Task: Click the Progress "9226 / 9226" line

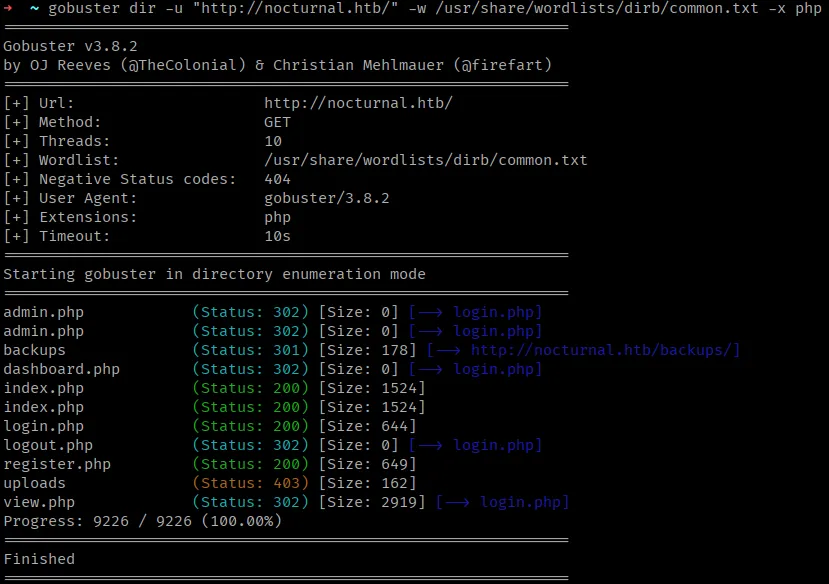Action: pos(142,521)
